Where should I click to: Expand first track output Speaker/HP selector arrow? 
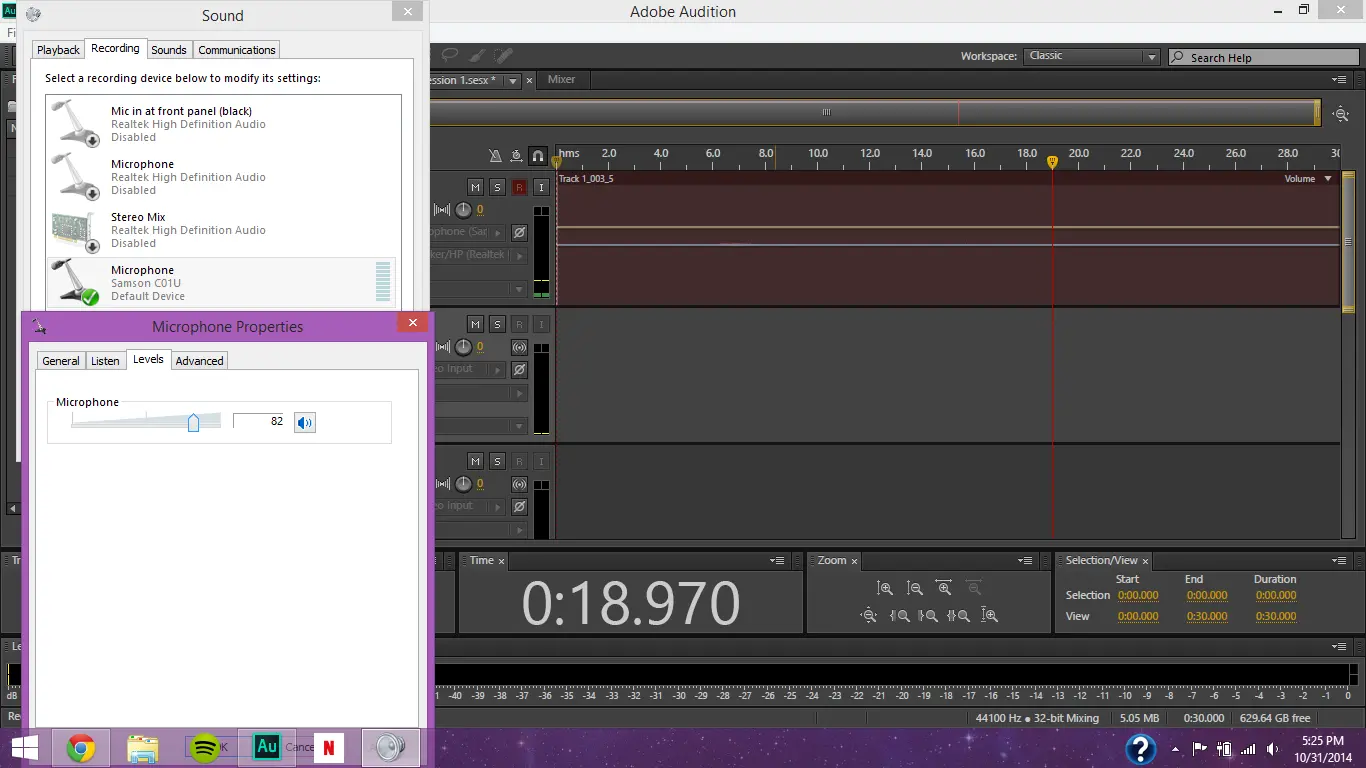(x=519, y=255)
